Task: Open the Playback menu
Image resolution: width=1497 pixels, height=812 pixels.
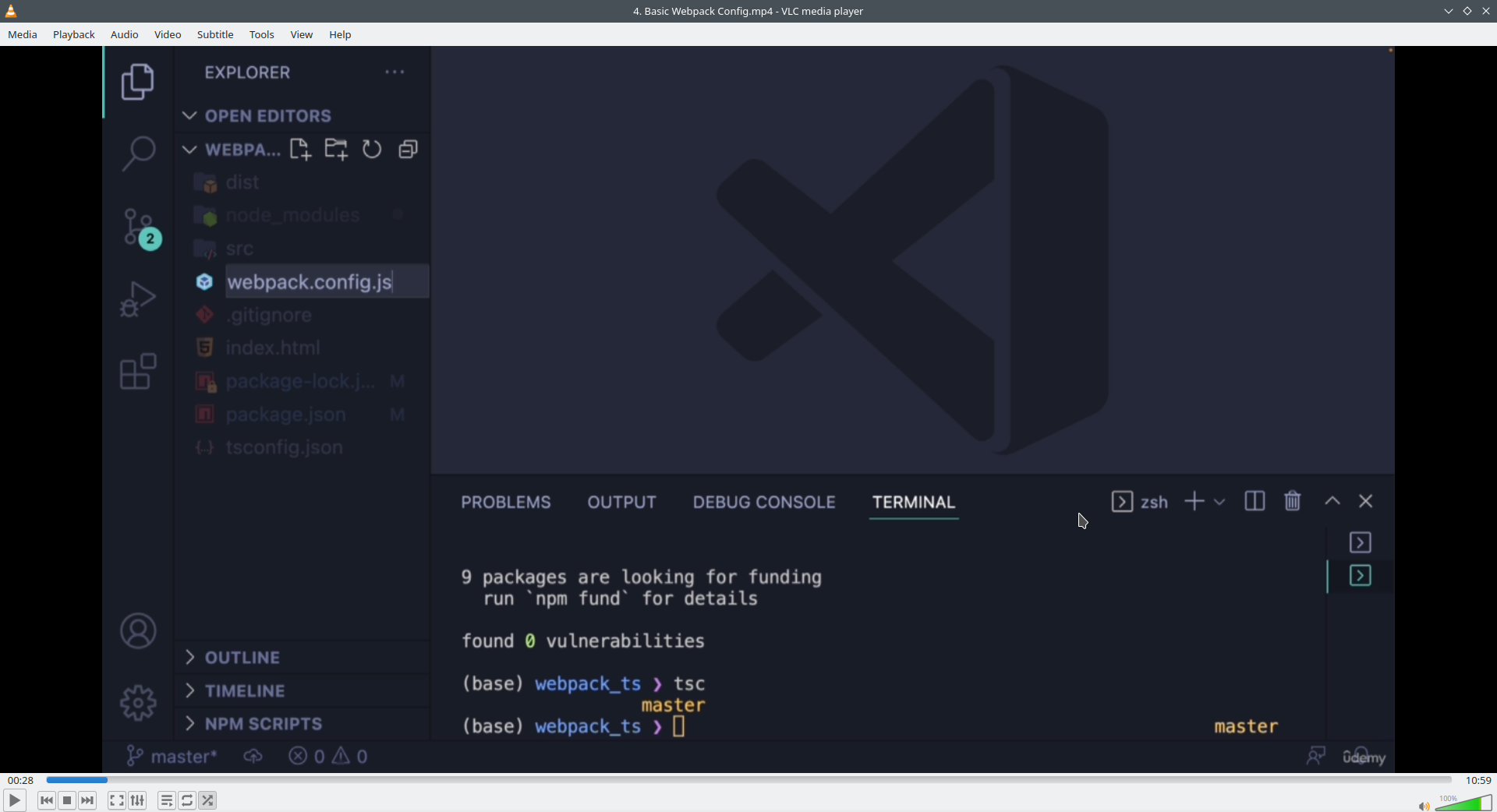Action: (74, 34)
